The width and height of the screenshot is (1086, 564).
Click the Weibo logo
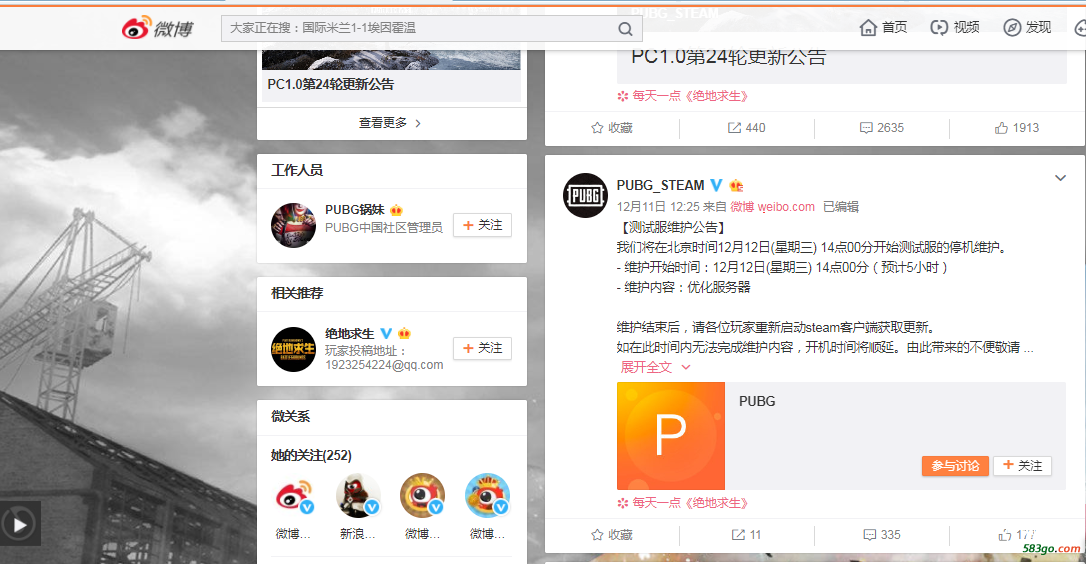pos(157,28)
